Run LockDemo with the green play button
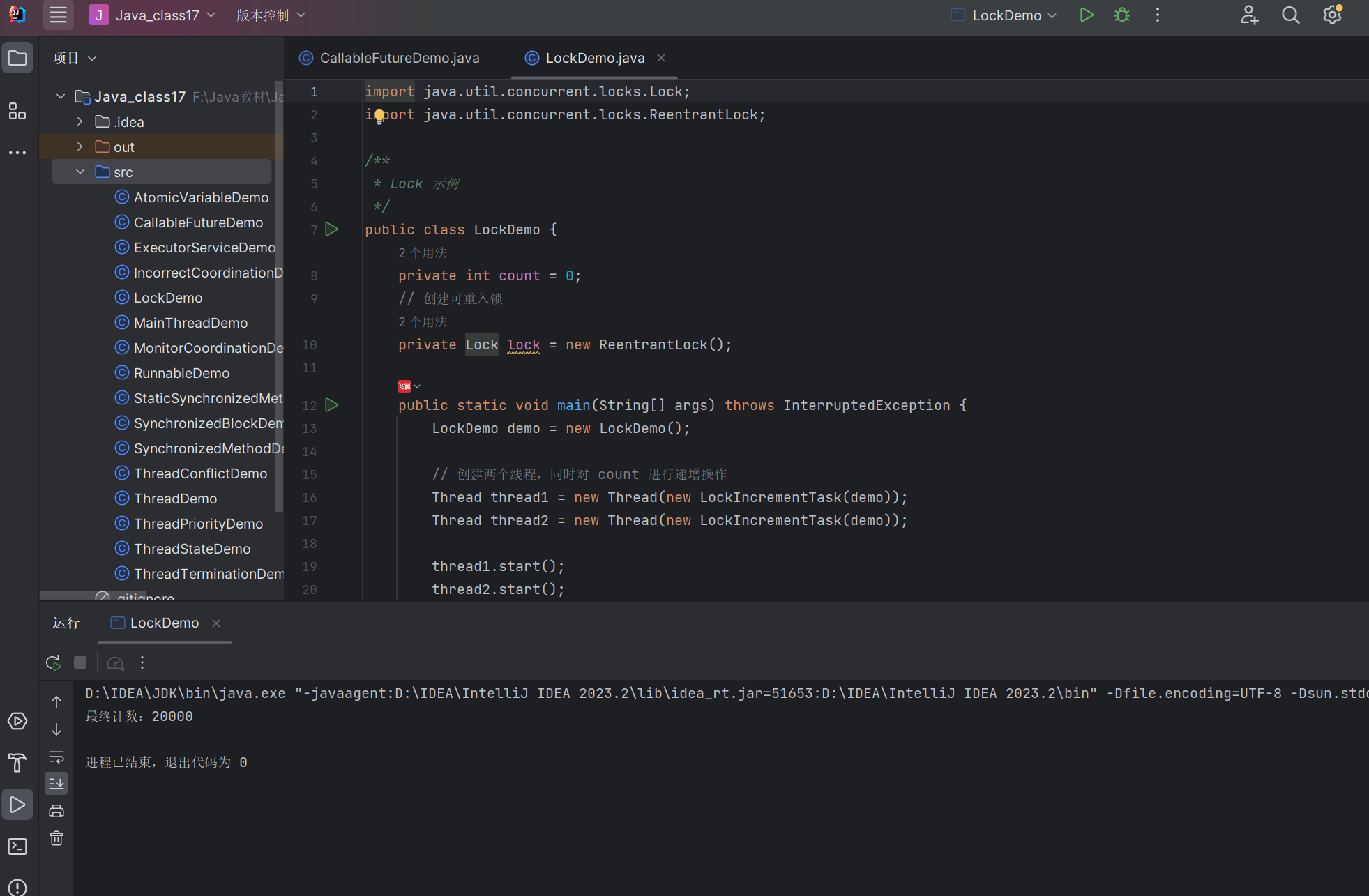Screen dimensions: 1369x896 (x=1086, y=15)
